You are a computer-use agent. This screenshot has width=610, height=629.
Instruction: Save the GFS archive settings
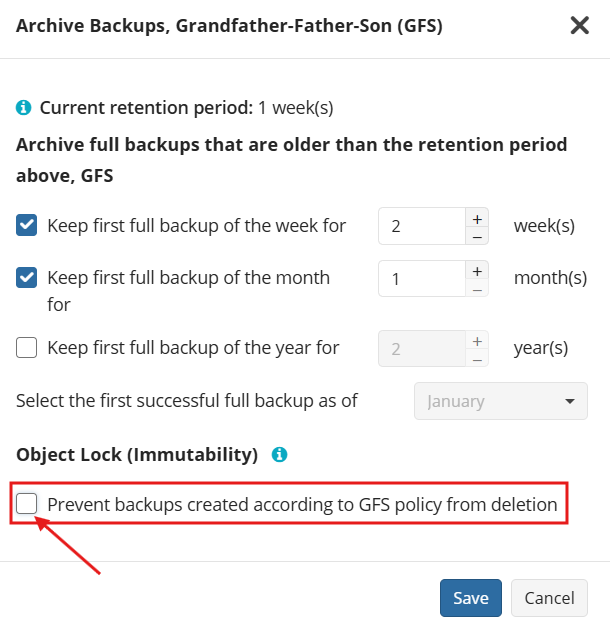click(x=470, y=598)
